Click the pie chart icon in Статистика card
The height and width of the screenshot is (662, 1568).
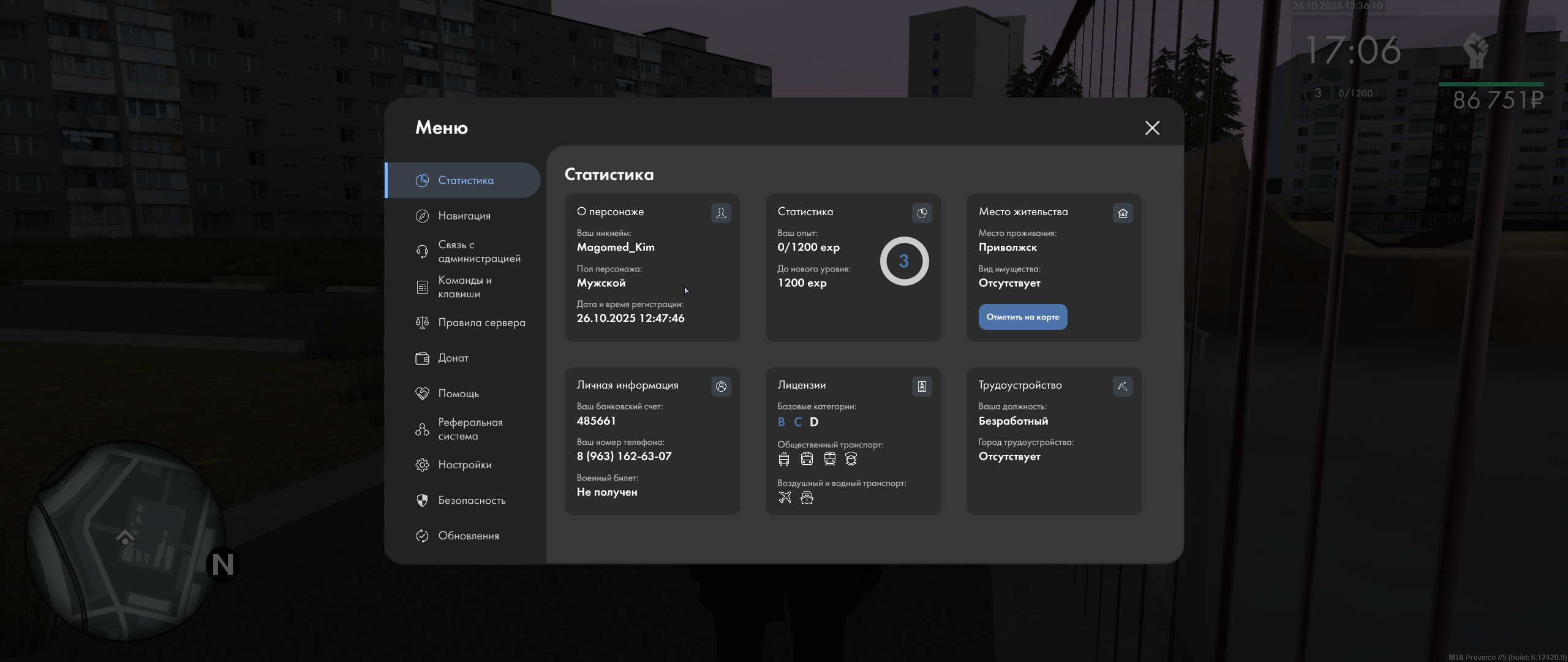click(x=922, y=213)
